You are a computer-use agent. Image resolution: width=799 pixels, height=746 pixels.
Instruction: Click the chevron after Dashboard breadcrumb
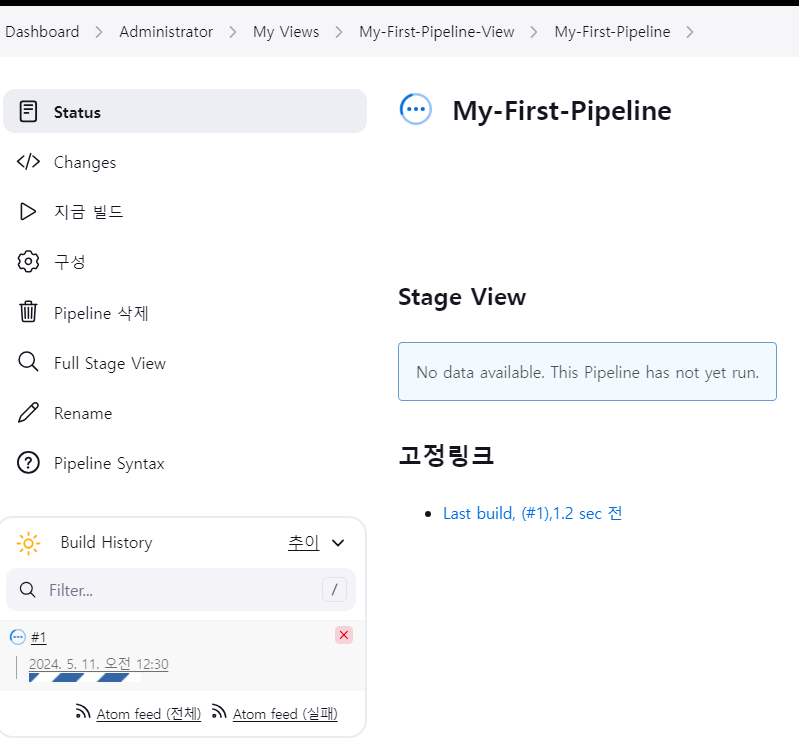99,32
